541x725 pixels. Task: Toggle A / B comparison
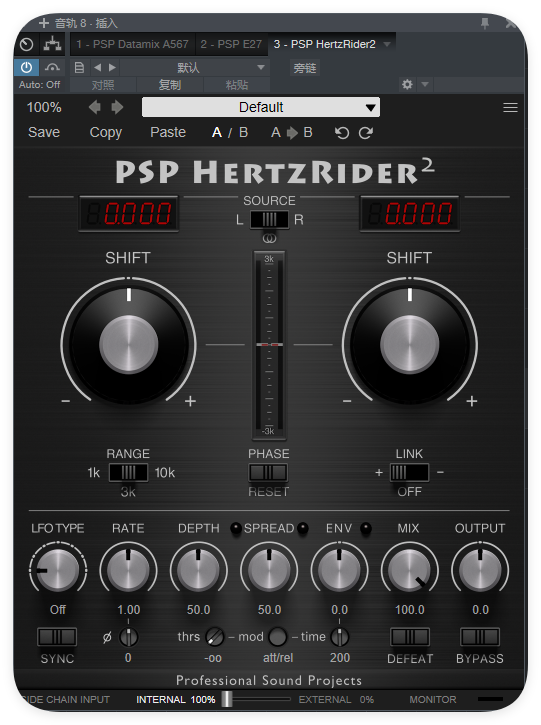coord(230,133)
